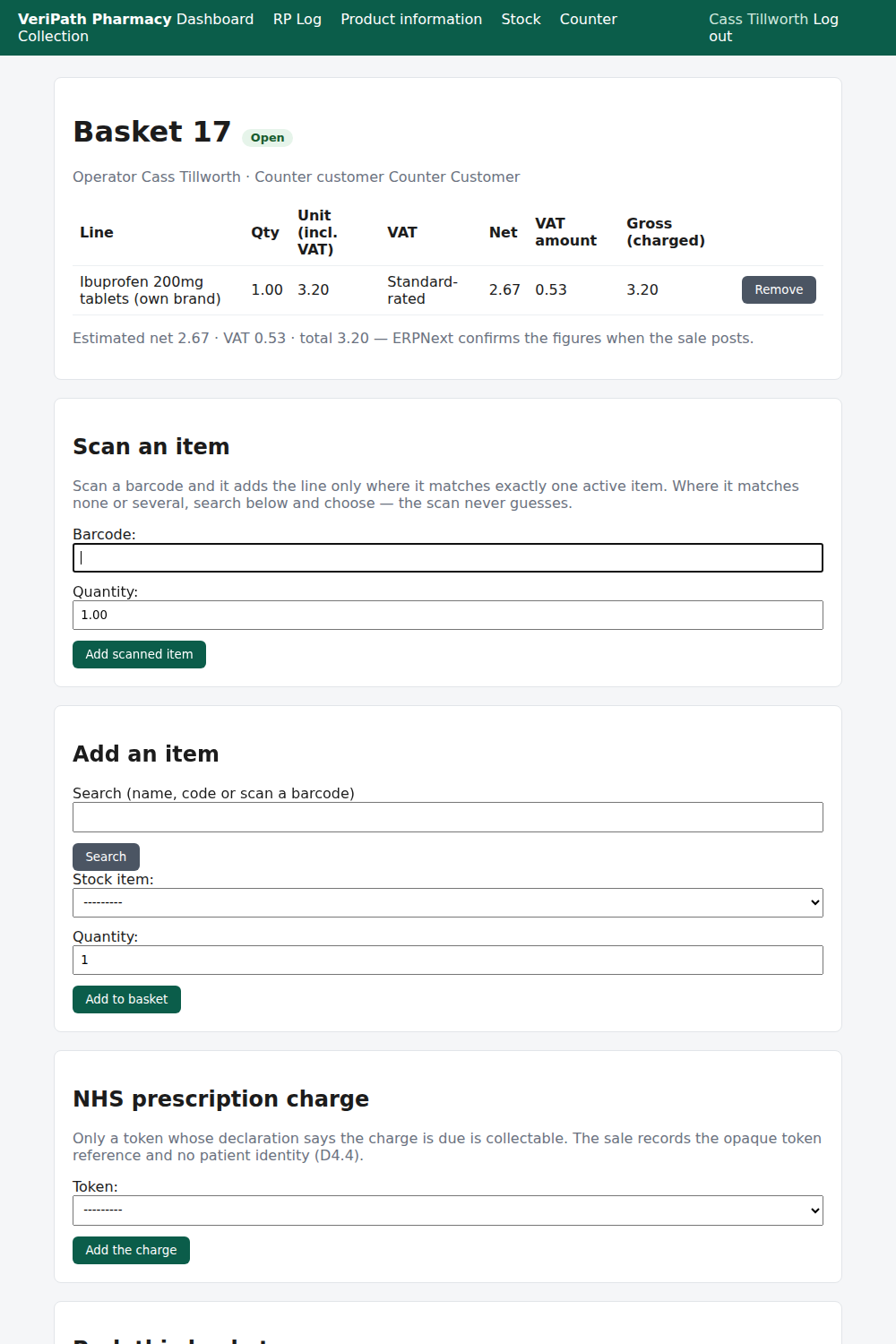Image resolution: width=896 pixels, height=1344 pixels.
Task: Focus the item search box under Add an item
Action: click(x=448, y=817)
